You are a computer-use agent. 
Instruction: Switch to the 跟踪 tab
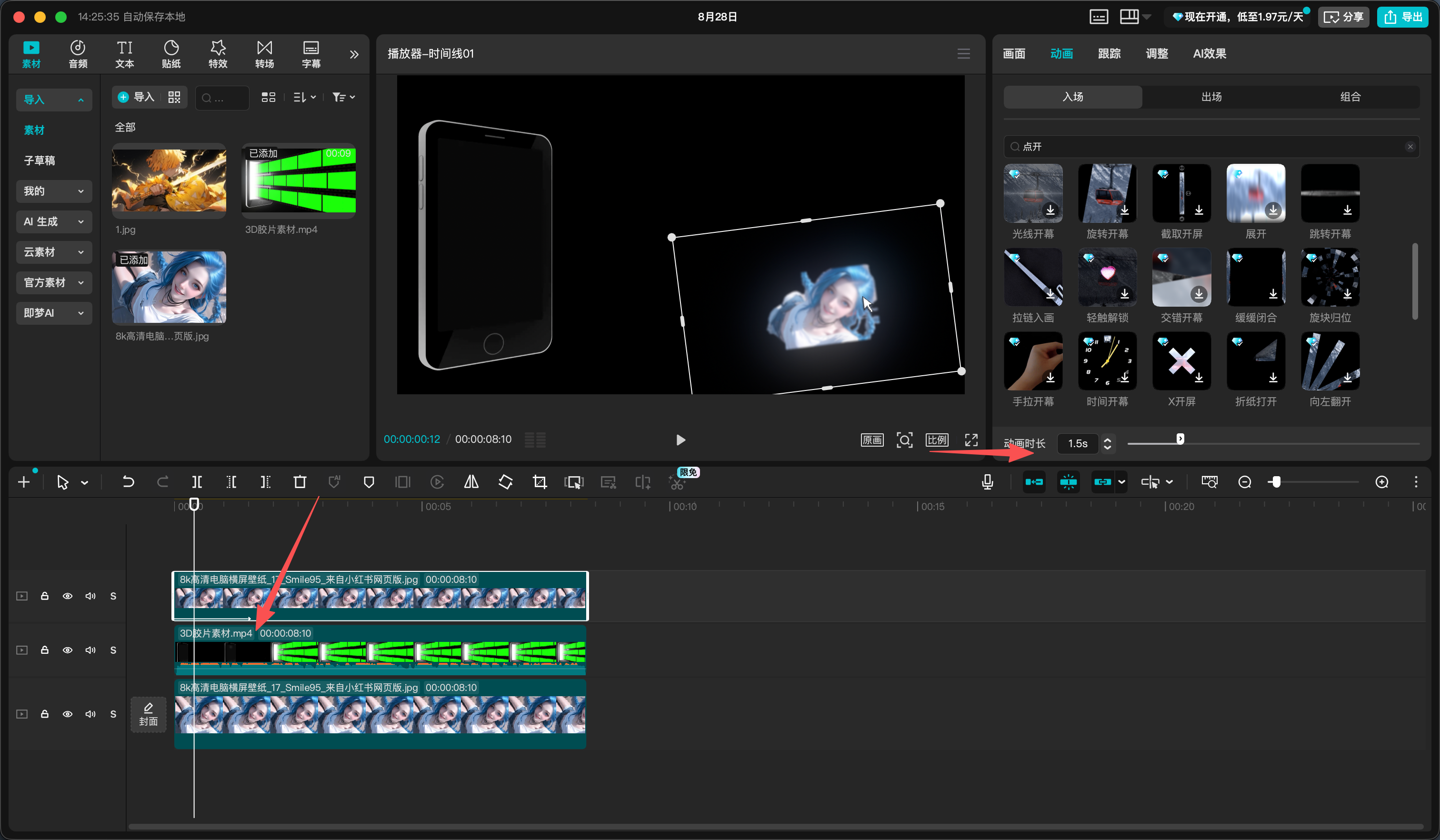[x=1109, y=54]
